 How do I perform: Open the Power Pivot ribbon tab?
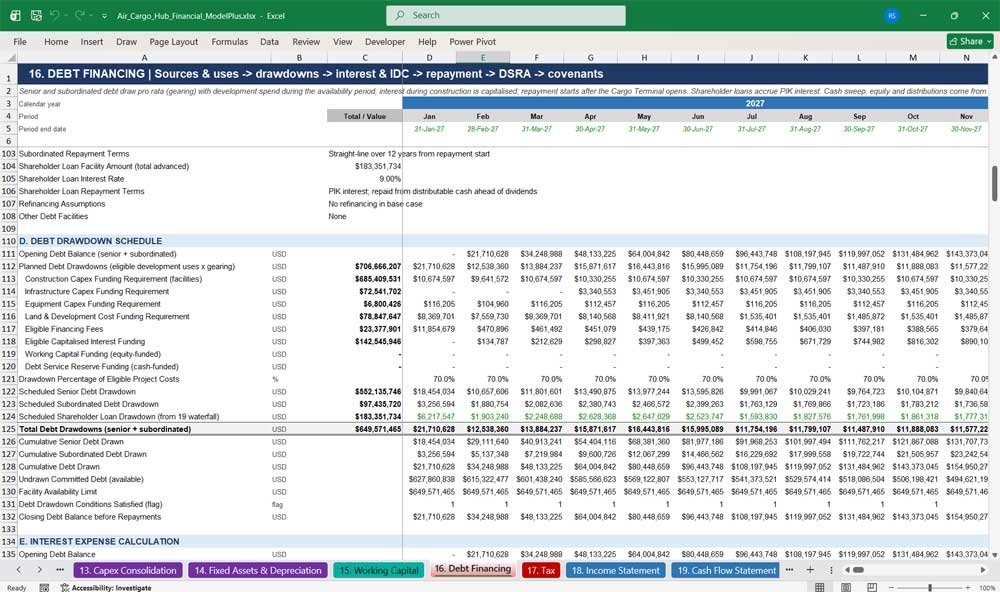[473, 41]
